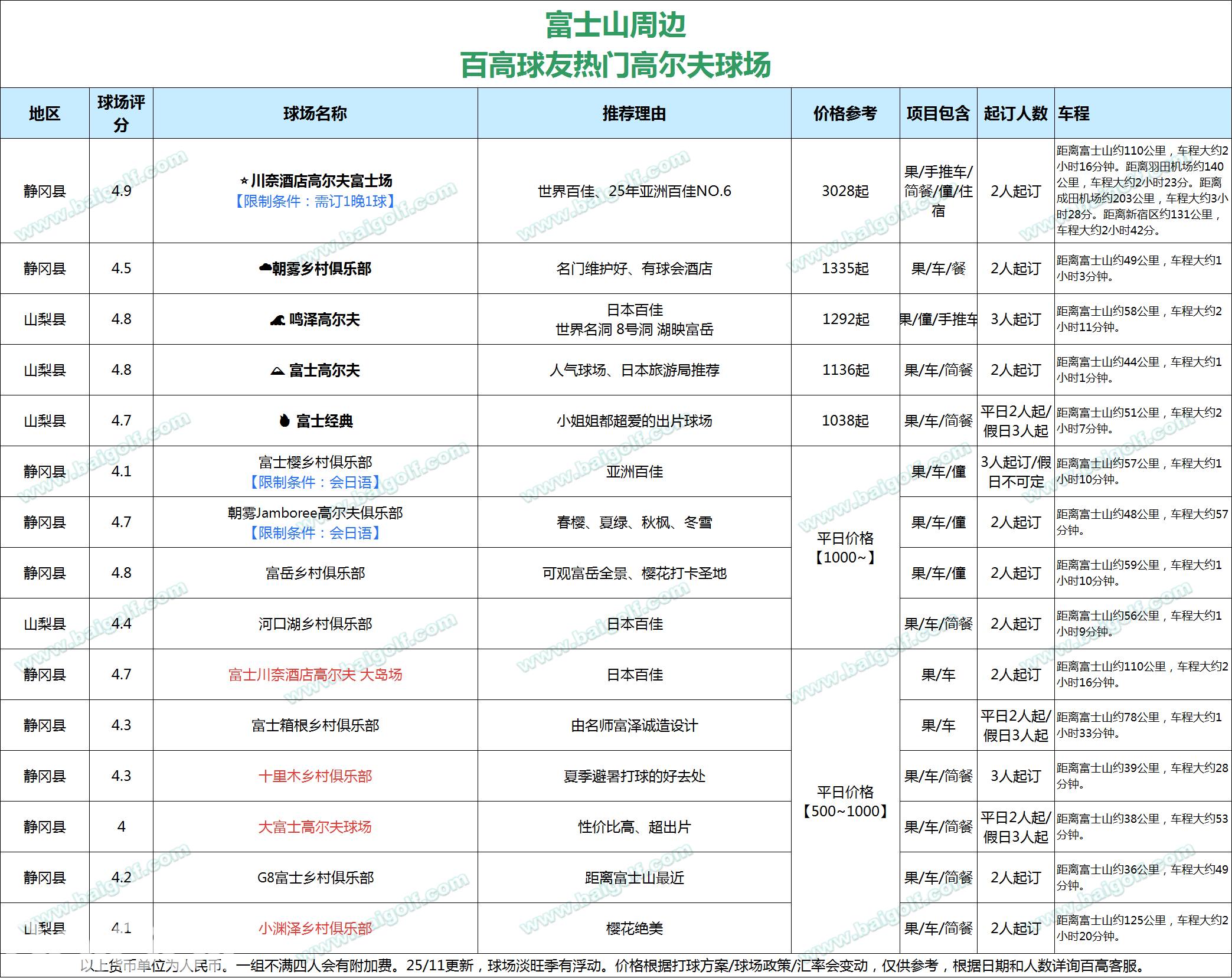Open the red 富士川奈酒店高尔夫 大岛场 link

click(x=315, y=675)
